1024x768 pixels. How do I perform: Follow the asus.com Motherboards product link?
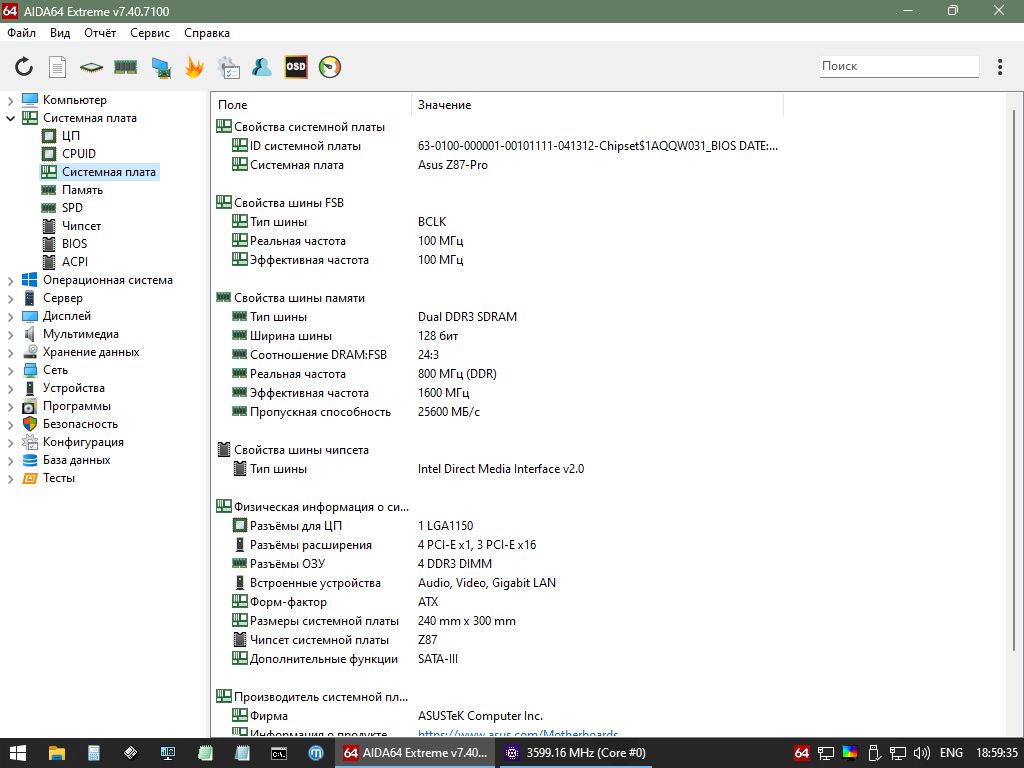pyautogui.click(x=517, y=734)
